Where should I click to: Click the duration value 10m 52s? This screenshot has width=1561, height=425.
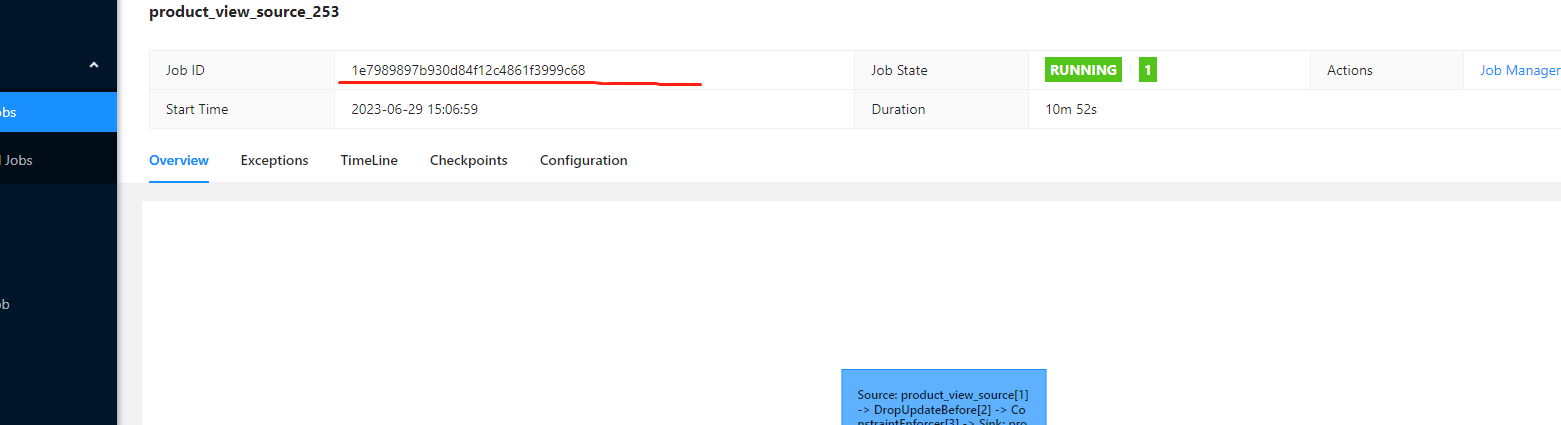pyautogui.click(x=1072, y=109)
